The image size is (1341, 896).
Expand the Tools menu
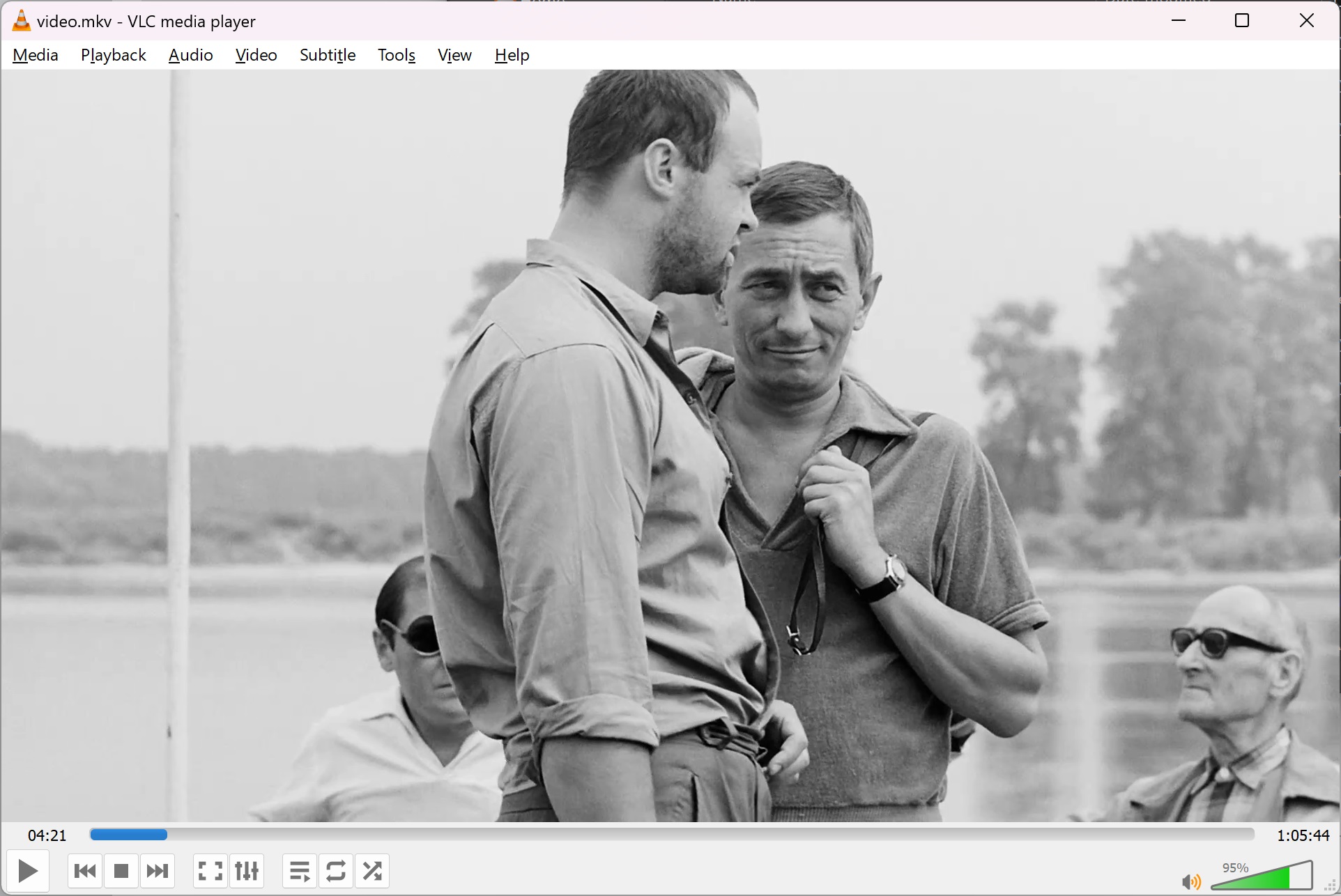397,55
